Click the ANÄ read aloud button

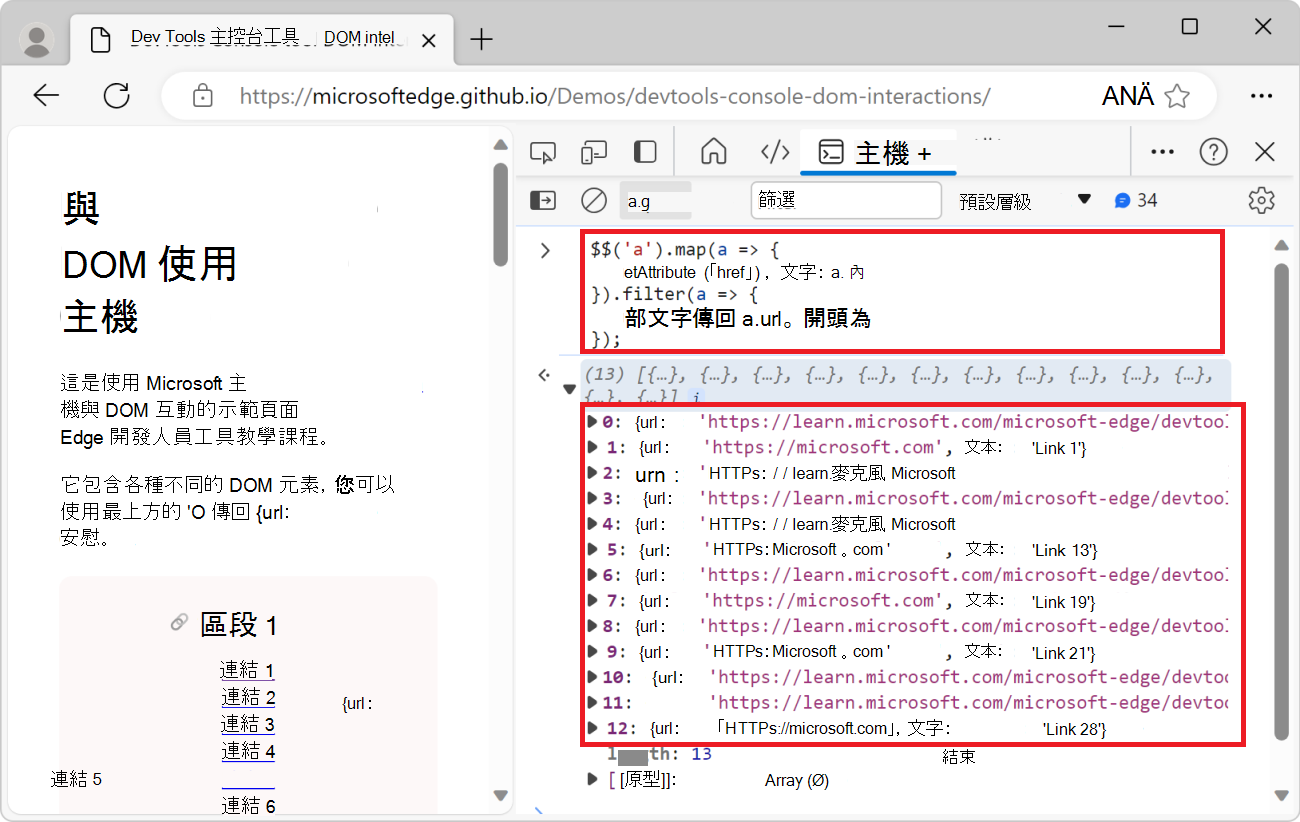pos(1128,96)
